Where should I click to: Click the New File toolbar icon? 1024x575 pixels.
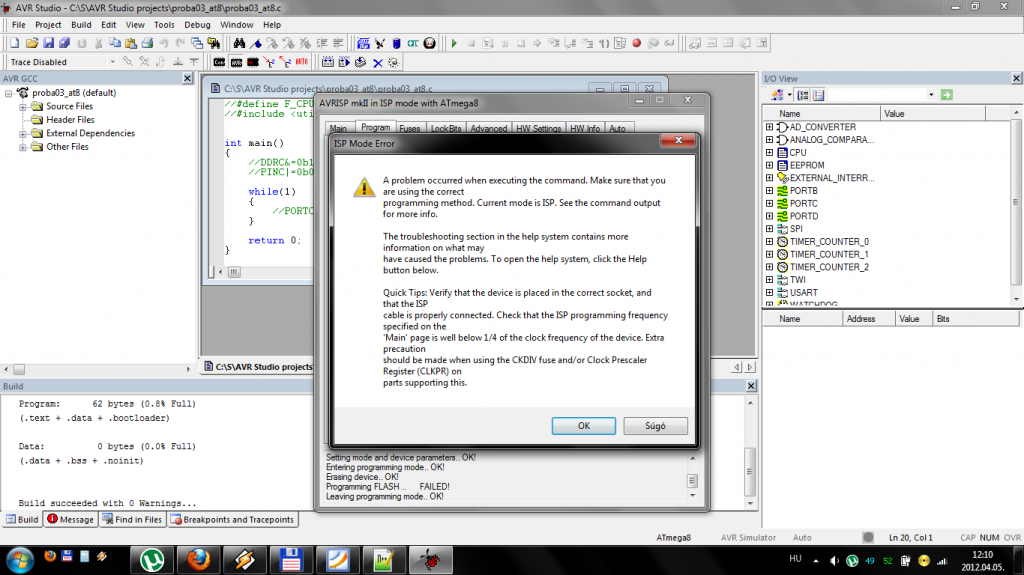click(x=14, y=43)
